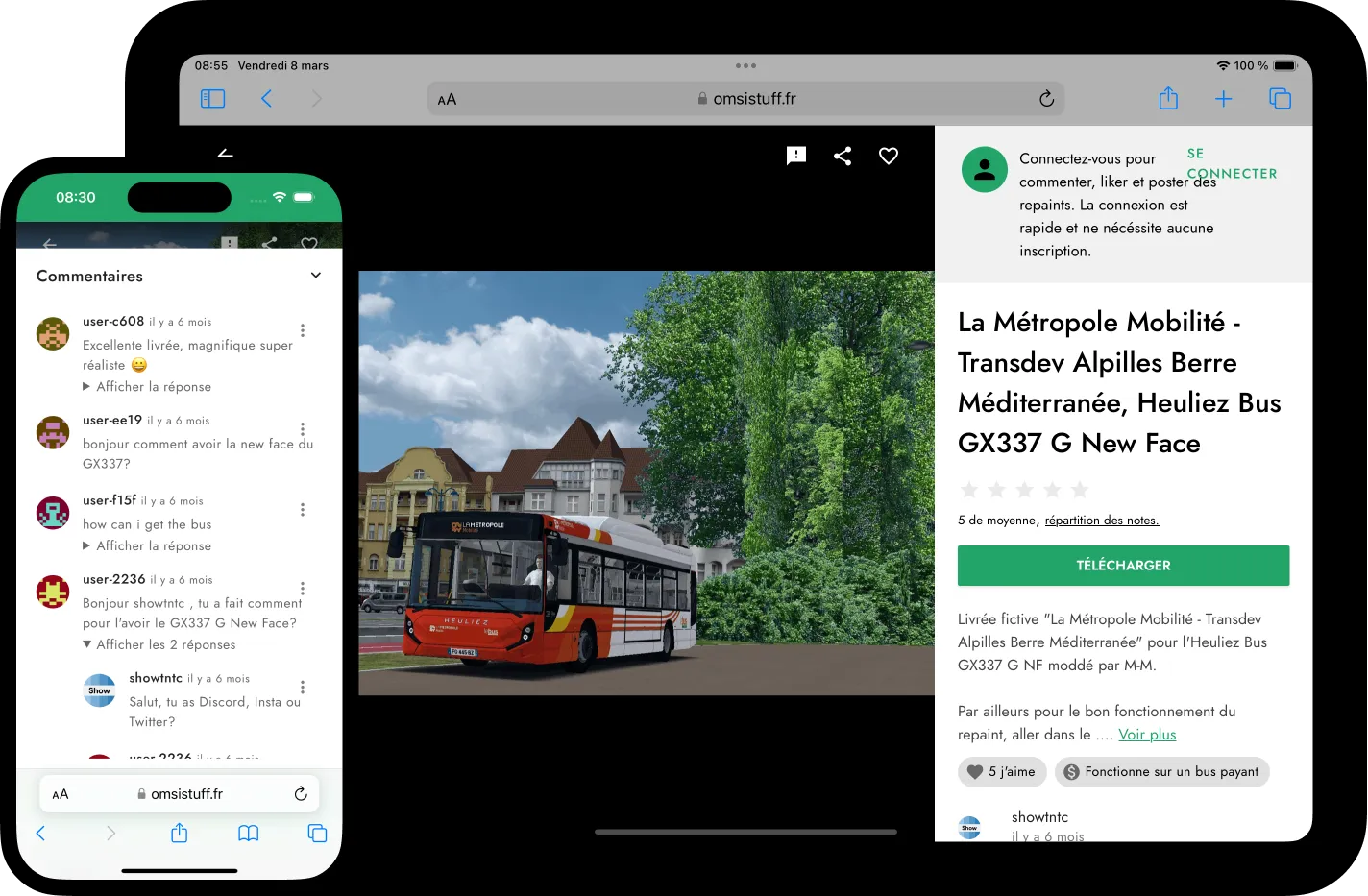Click the omsistuff.fr address bar on iPad
The height and width of the screenshot is (896, 1368).
[x=745, y=99]
